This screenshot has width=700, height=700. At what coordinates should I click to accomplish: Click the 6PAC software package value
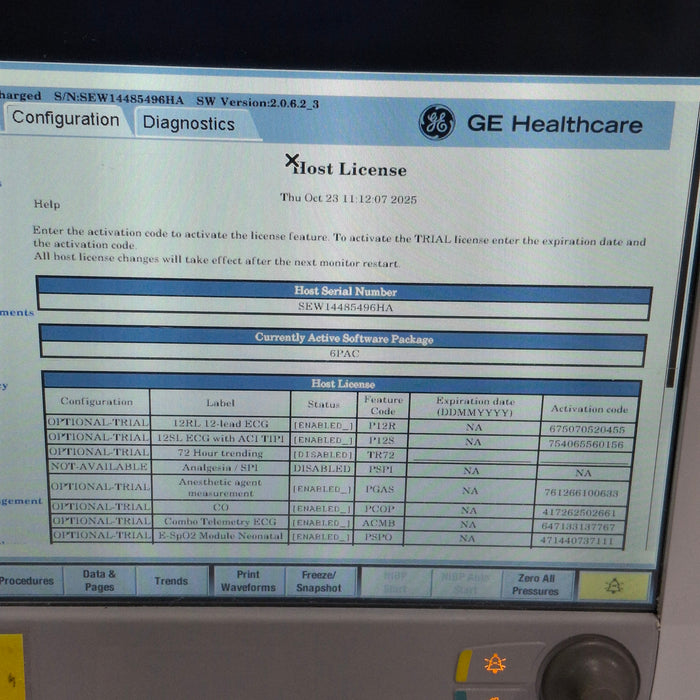[344, 354]
